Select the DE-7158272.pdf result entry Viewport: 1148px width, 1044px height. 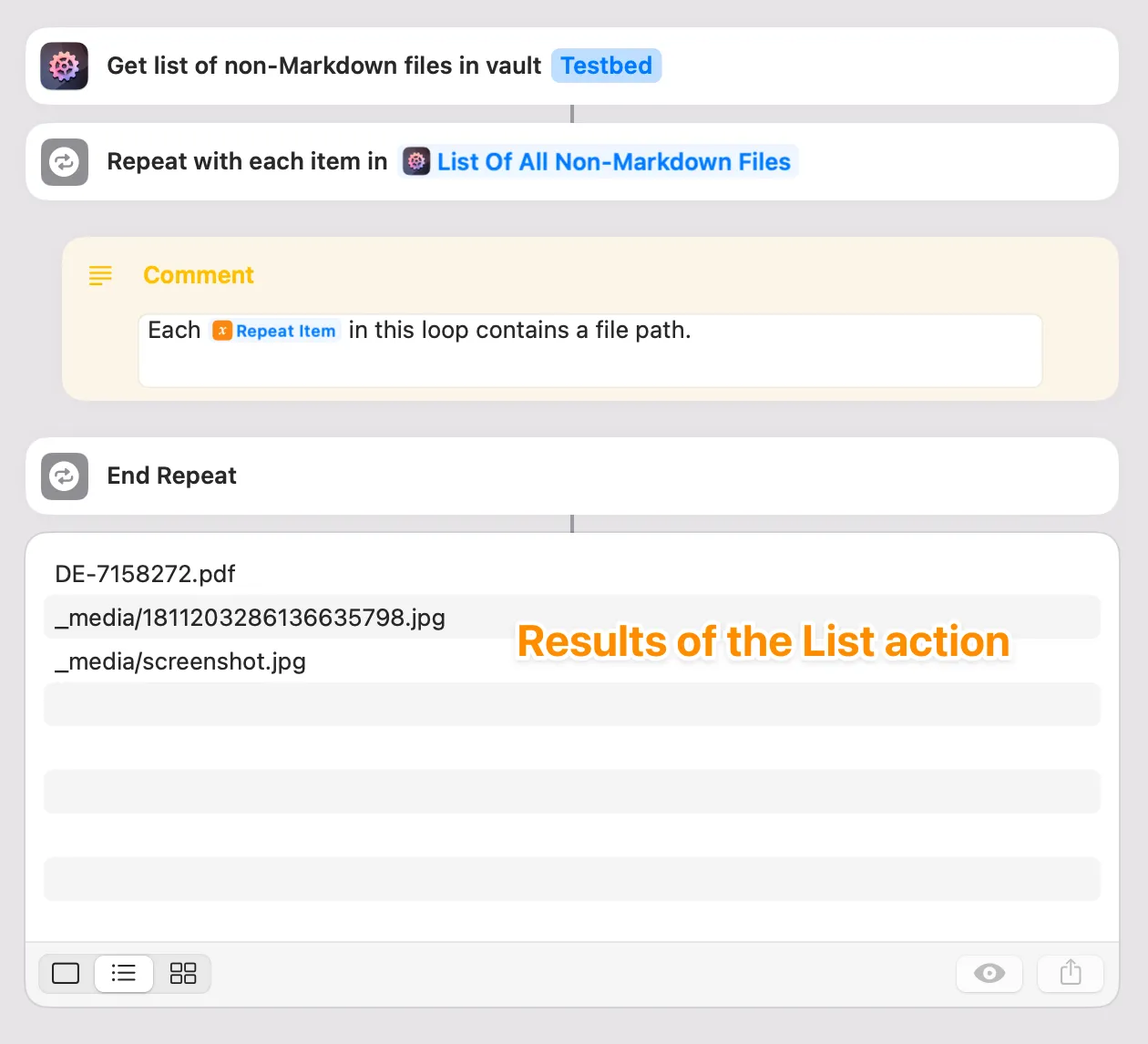[x=145, y=574]
